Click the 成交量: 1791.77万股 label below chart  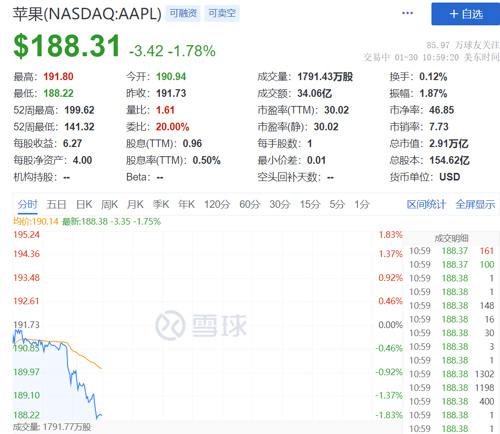pyautogui.click(x=52, y=427)
